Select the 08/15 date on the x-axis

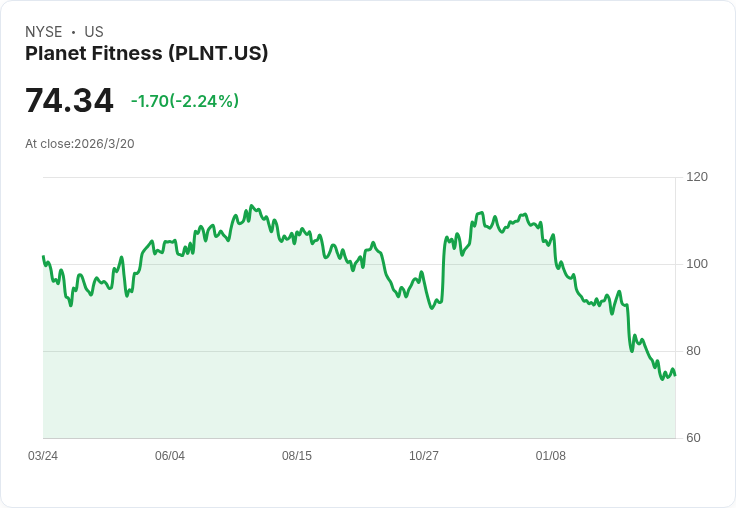coord(297,456)
